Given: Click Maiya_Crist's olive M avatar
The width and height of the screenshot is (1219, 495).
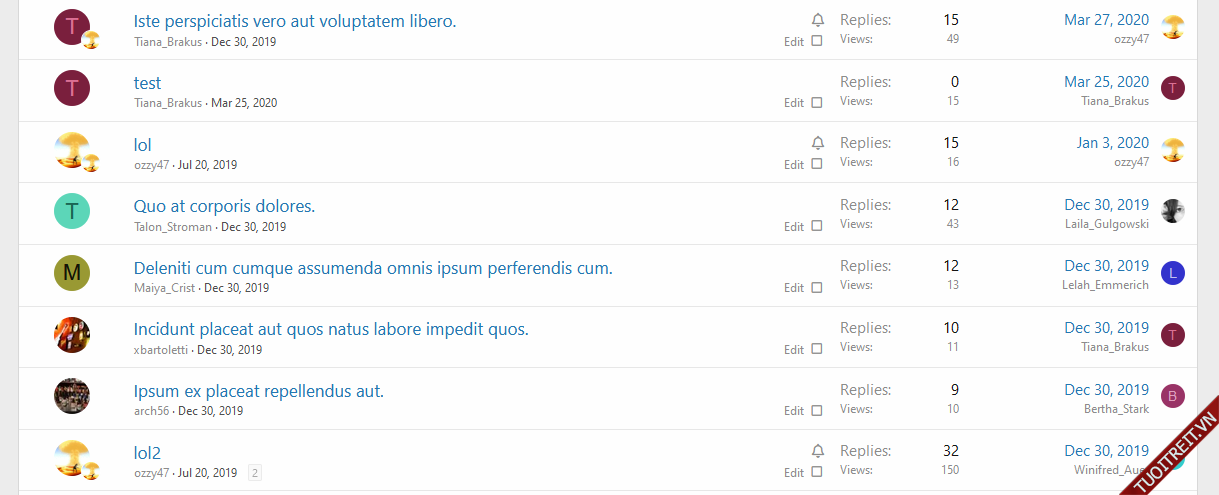Looking at the screenshot, I should click(72, 273).
